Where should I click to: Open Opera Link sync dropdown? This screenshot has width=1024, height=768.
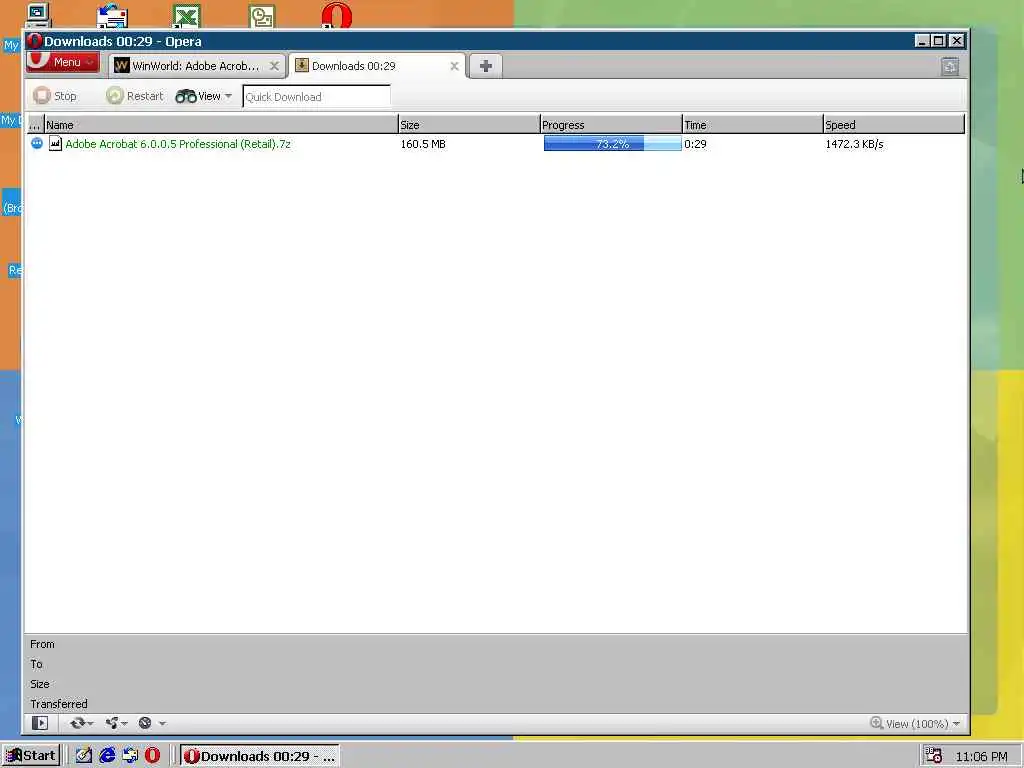click(x=82, y=723)
